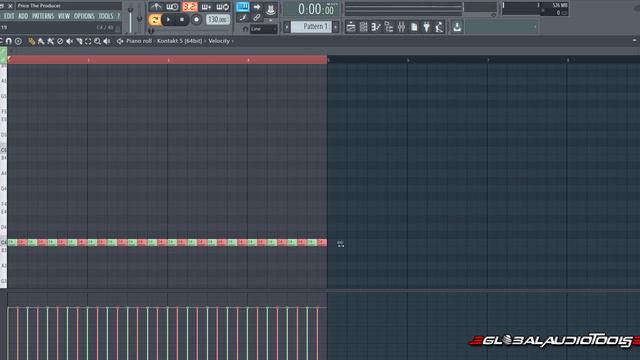Open the Line snap dropdown
This screenshot has width=640, height=360.
(x=263, y=29)
